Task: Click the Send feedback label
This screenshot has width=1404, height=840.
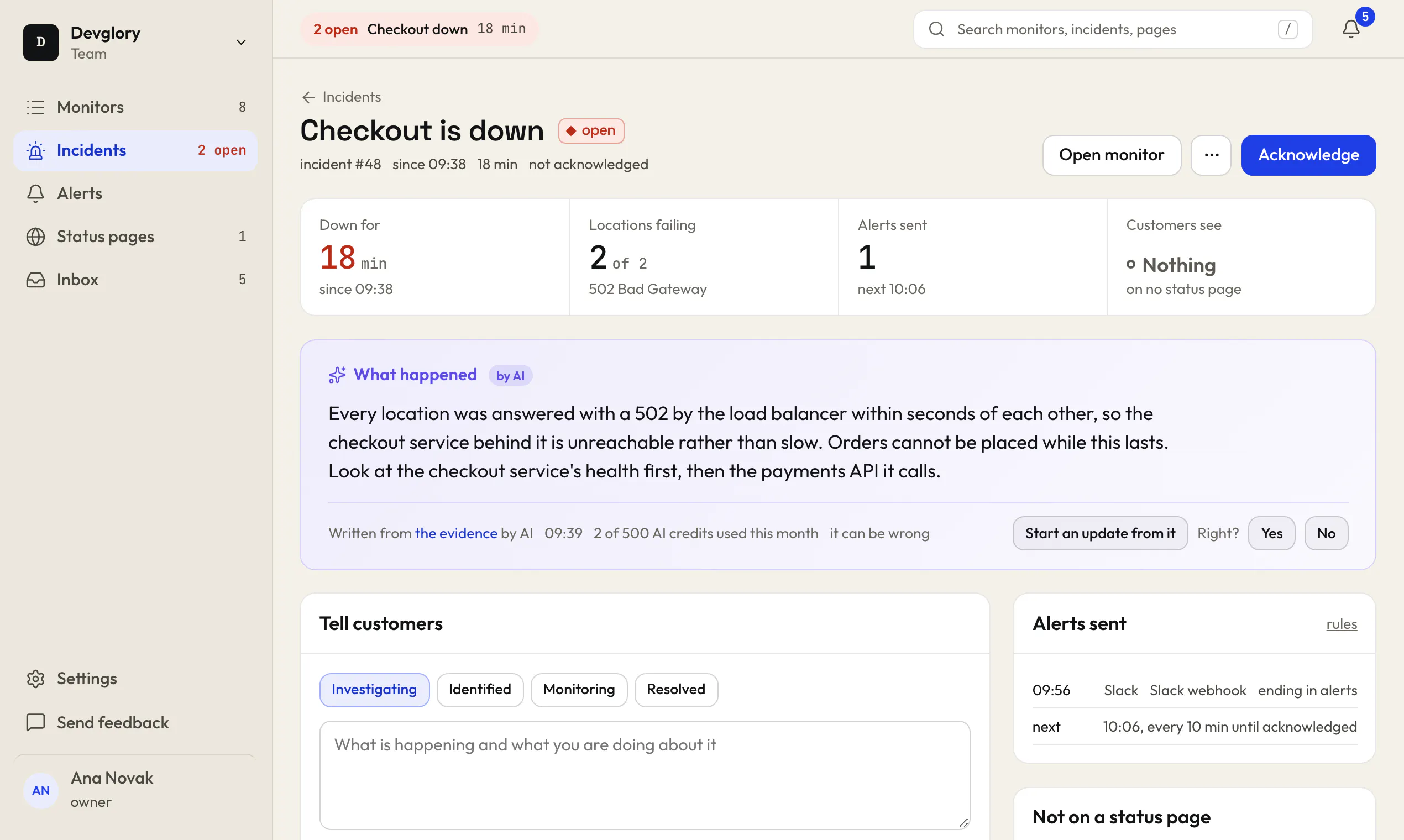Action: [x=113, y=723]
